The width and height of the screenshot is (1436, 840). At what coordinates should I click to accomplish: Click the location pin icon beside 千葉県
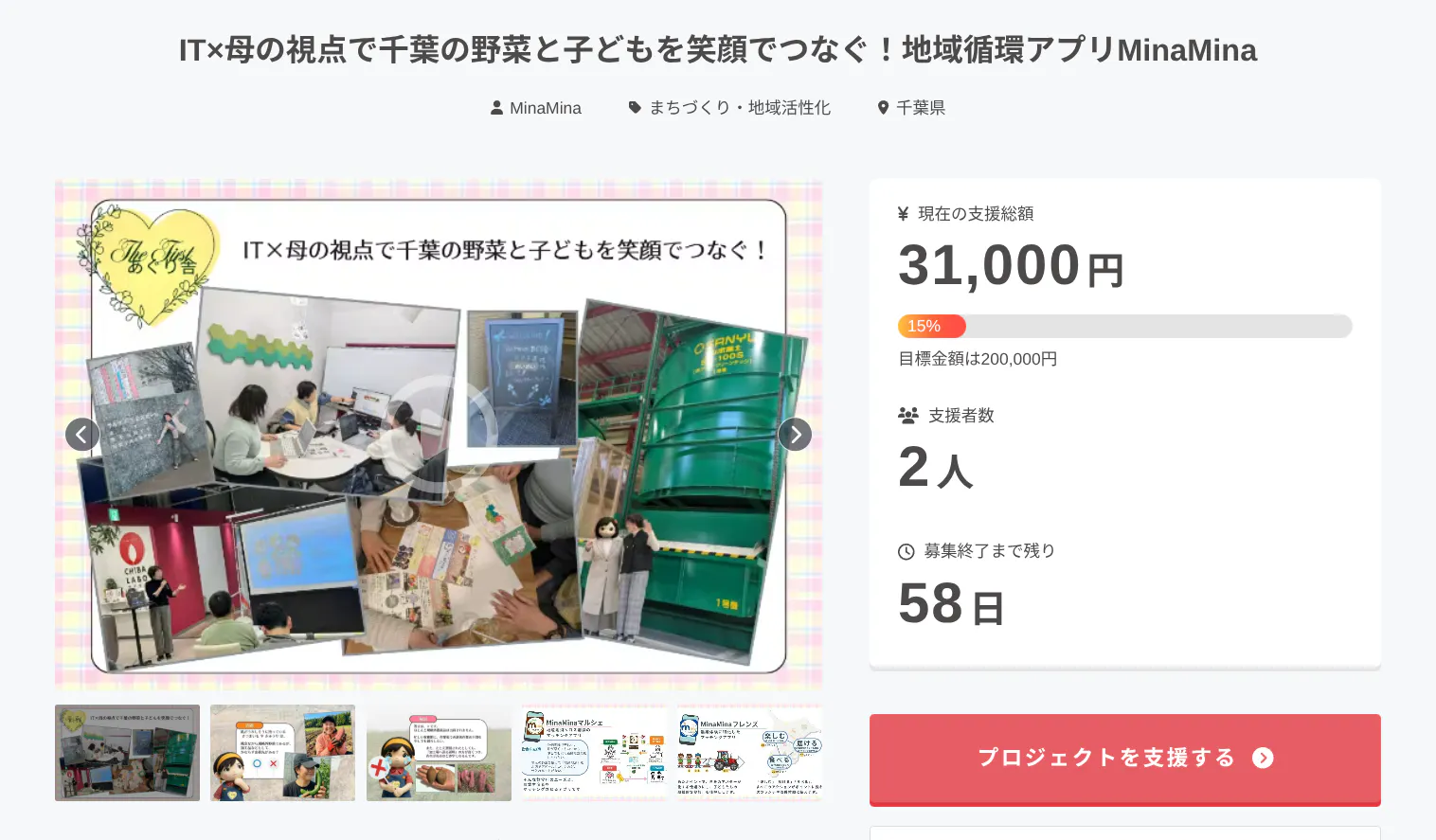tap(883, 108)
